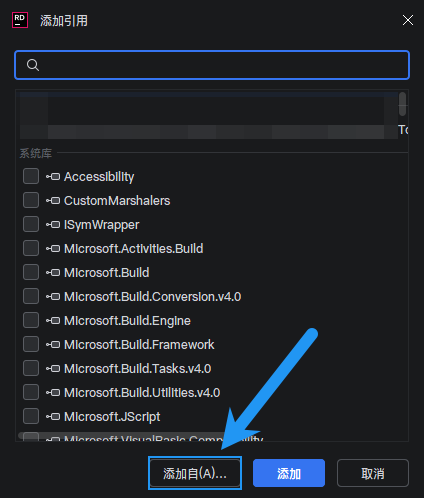Click the assembly icon next to Microsoft.Build

click(53, 273)
